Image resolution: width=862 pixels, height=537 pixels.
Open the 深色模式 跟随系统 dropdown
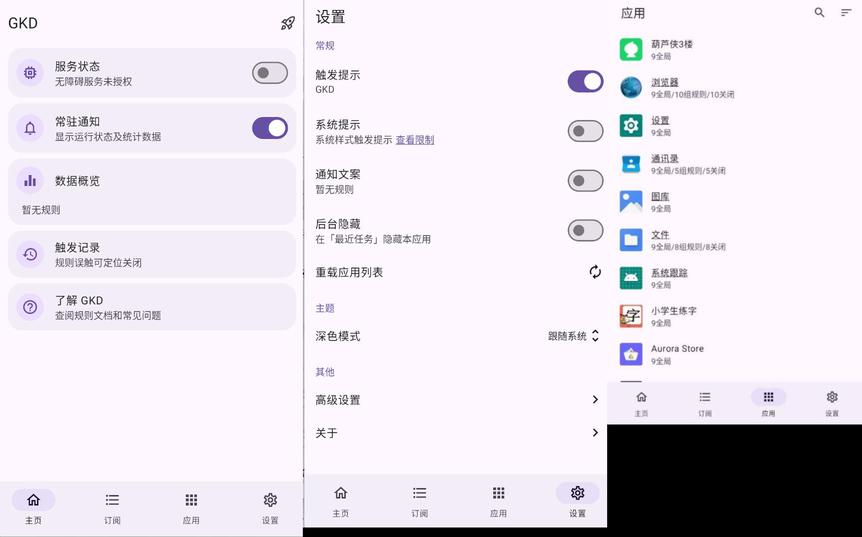[x=573, y=336]
